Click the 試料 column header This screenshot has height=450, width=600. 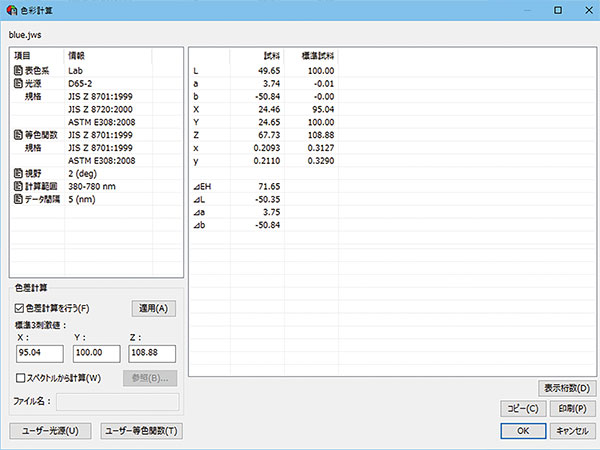272,56
